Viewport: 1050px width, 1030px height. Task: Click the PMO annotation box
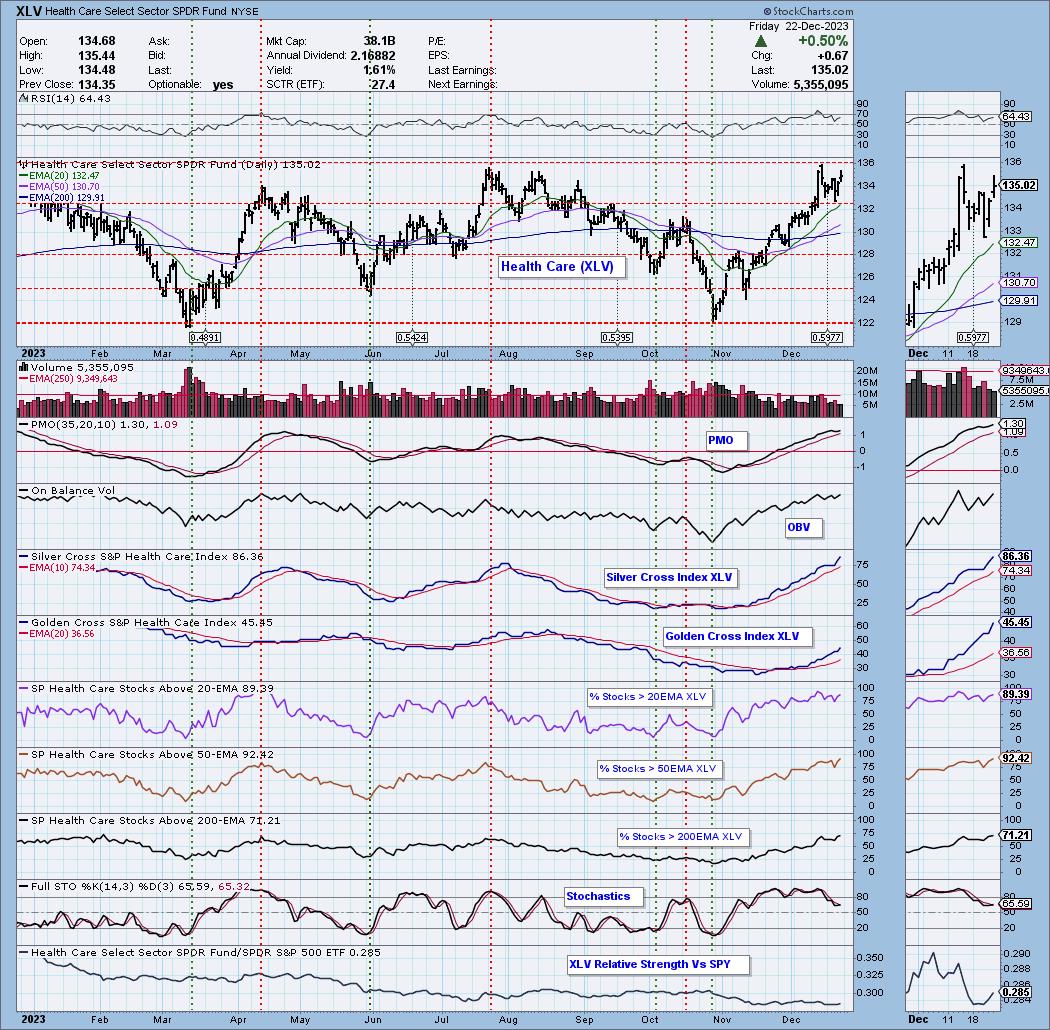pos(726,441)
